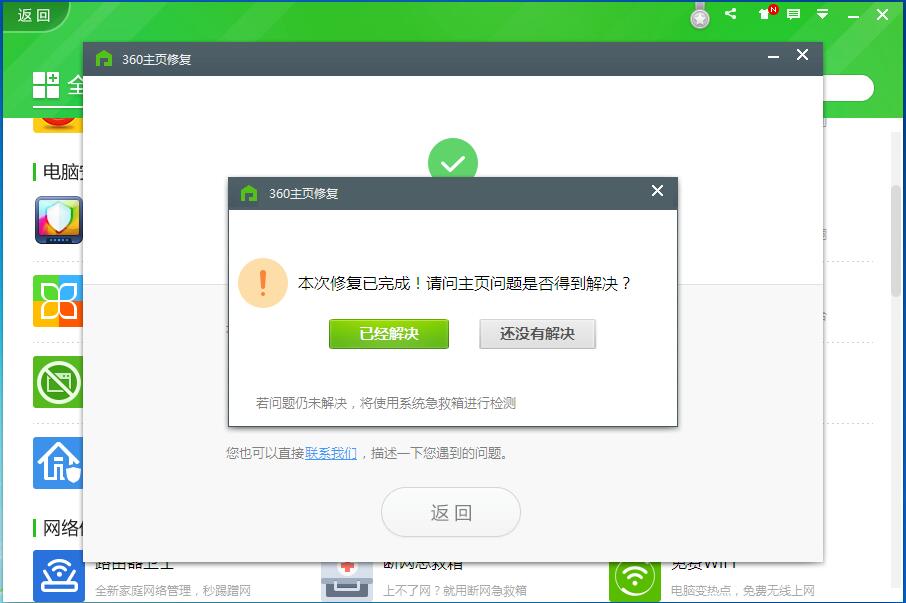Click the 返回 button at dialog bottom
Image resolution: width=906 pixels, height=603 pixels.
(x=450, y=511)
